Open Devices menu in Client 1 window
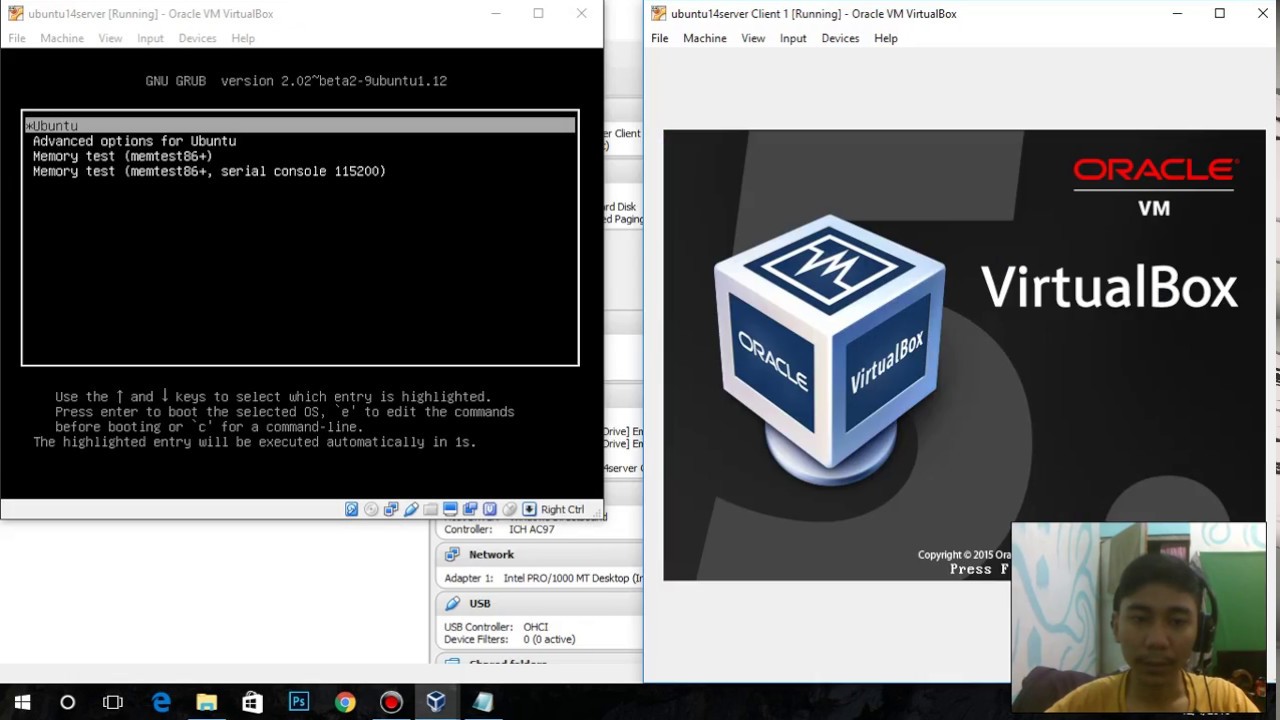 pyautogui.click(x=840, y=38)
